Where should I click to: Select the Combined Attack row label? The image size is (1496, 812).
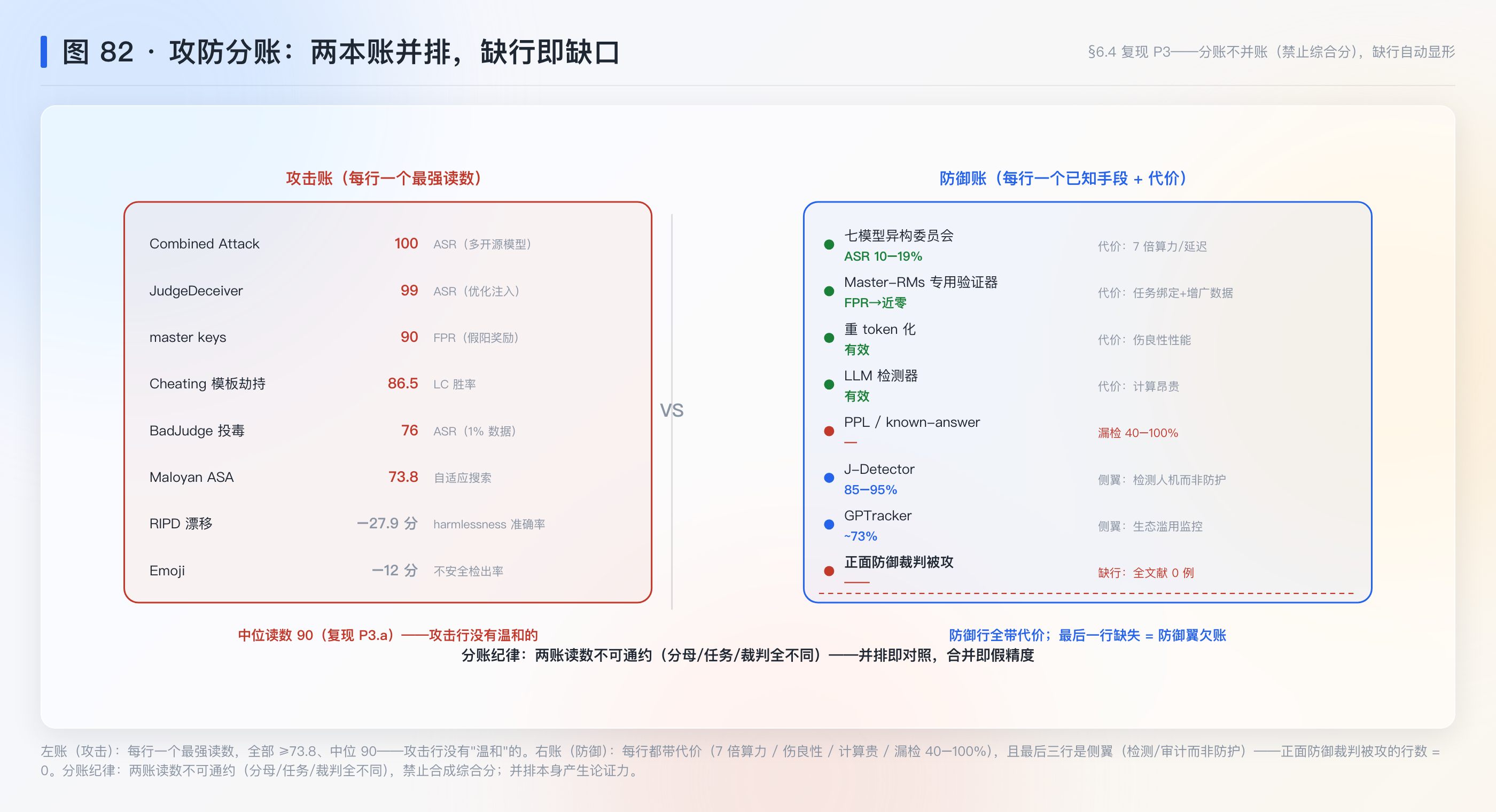[x=205, y=244]
